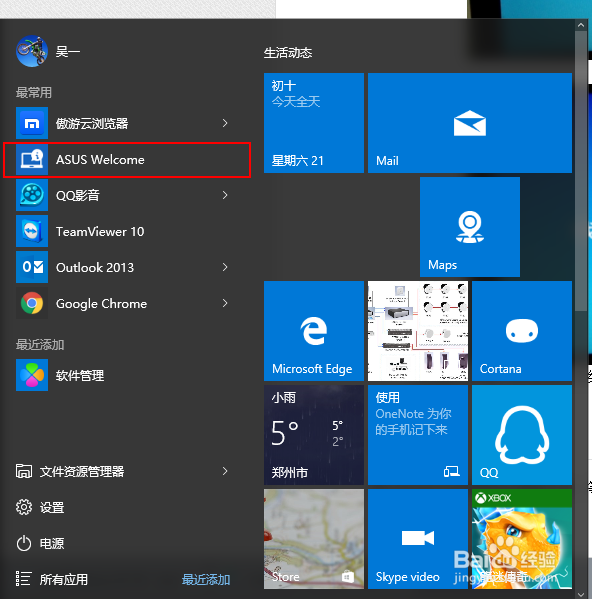Open the Skype video tile
Image resolution: width=592 pixels, height=599 pixels.
tap(418, 539)
